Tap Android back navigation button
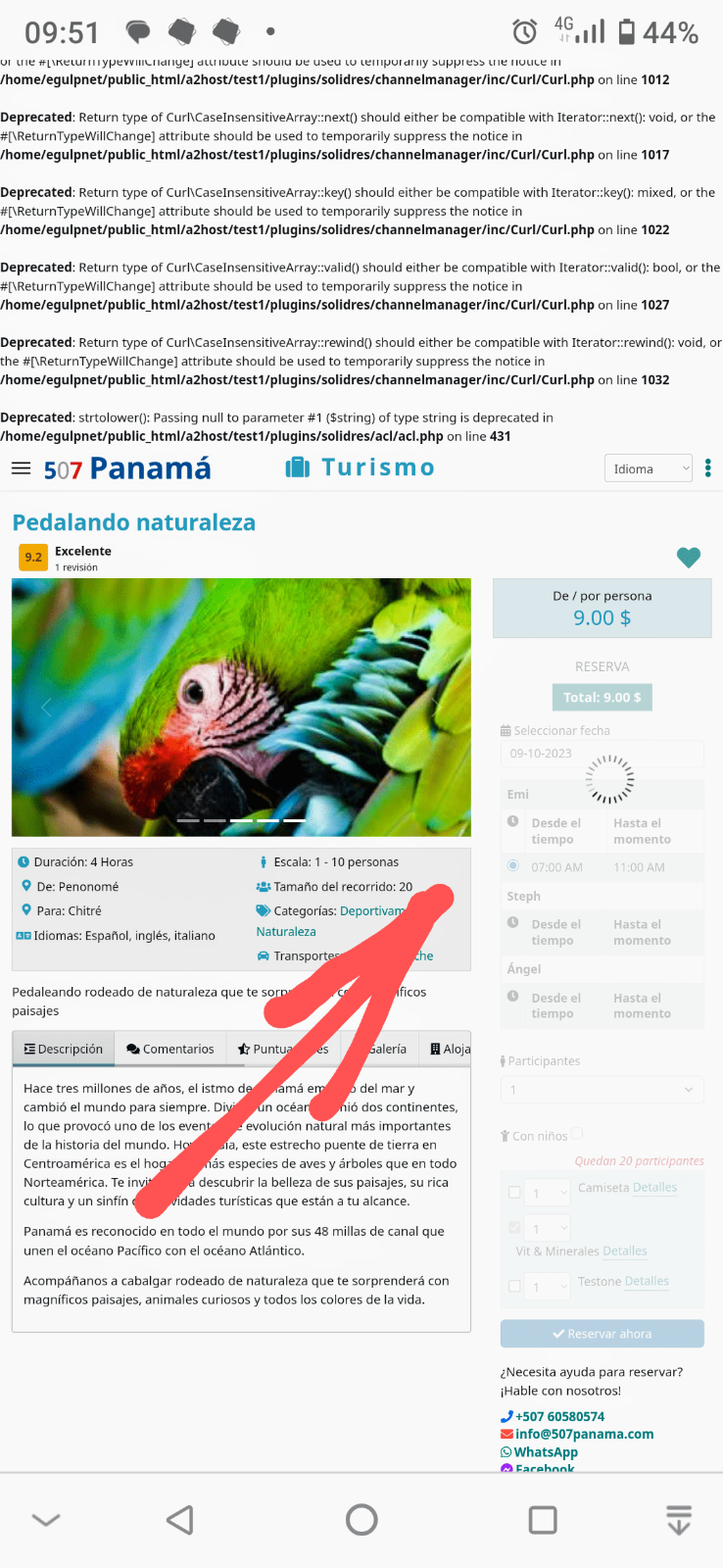This screenshot has width=723, height=1568. (x=180, y=1520)
